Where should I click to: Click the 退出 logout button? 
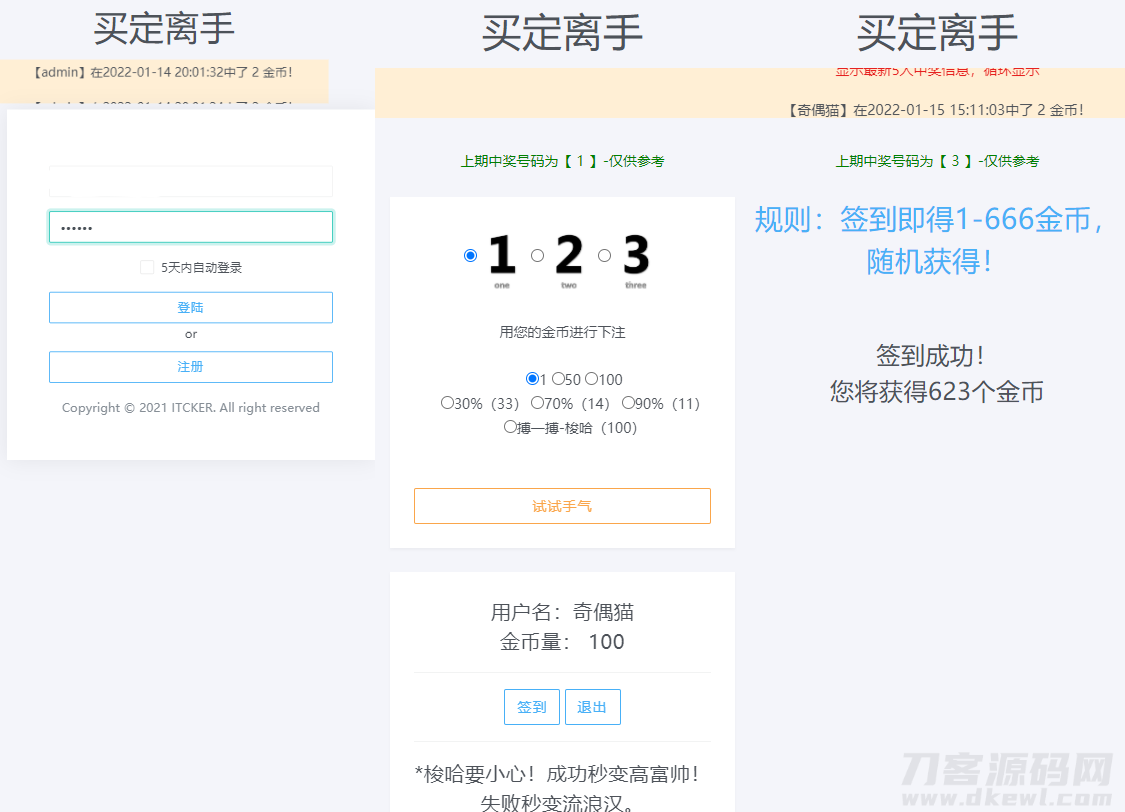point(592,706)
